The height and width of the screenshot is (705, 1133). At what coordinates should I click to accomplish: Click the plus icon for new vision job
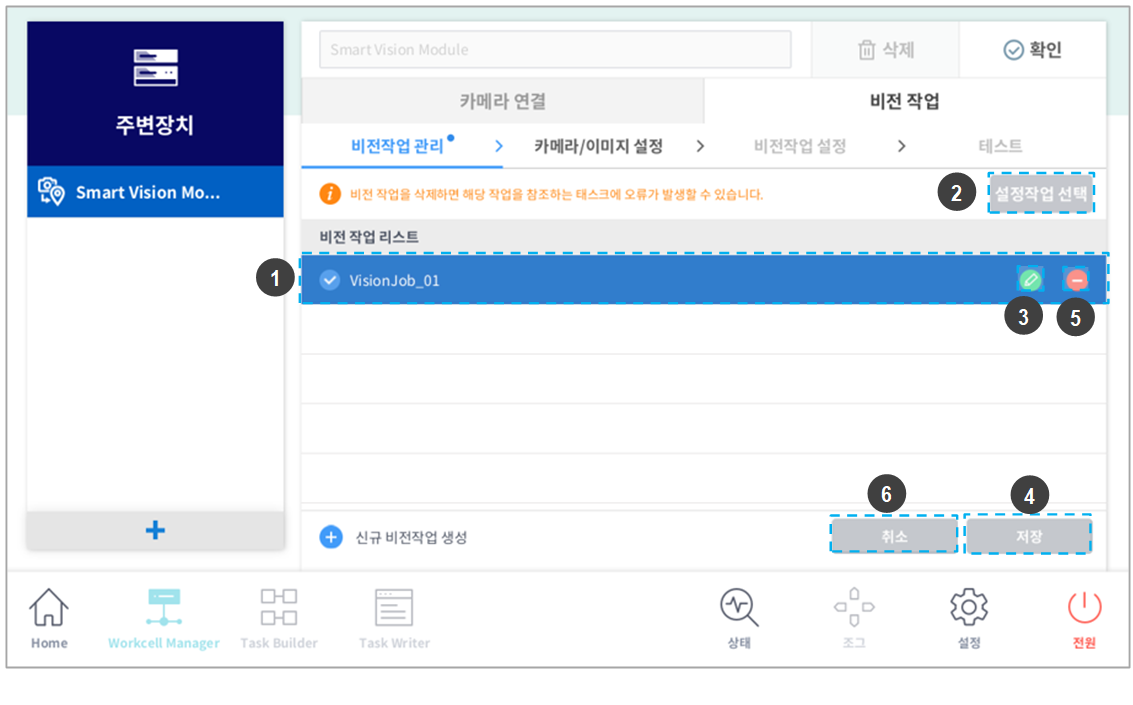click(331, 537)
